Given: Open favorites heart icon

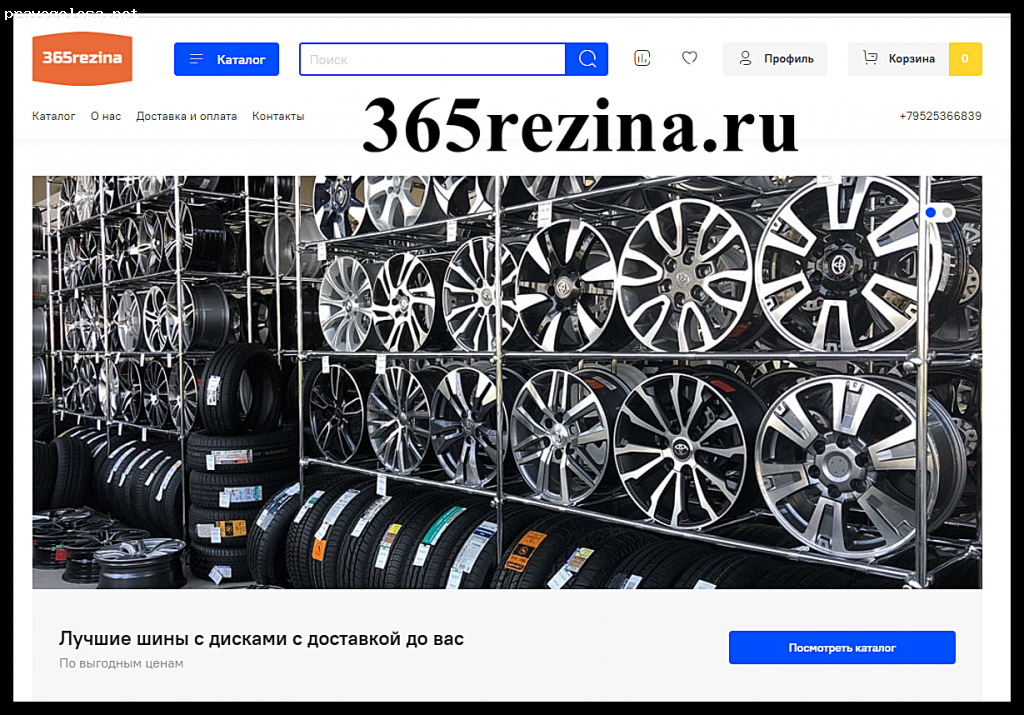Looking at the screenshot, I should point(689,58).
